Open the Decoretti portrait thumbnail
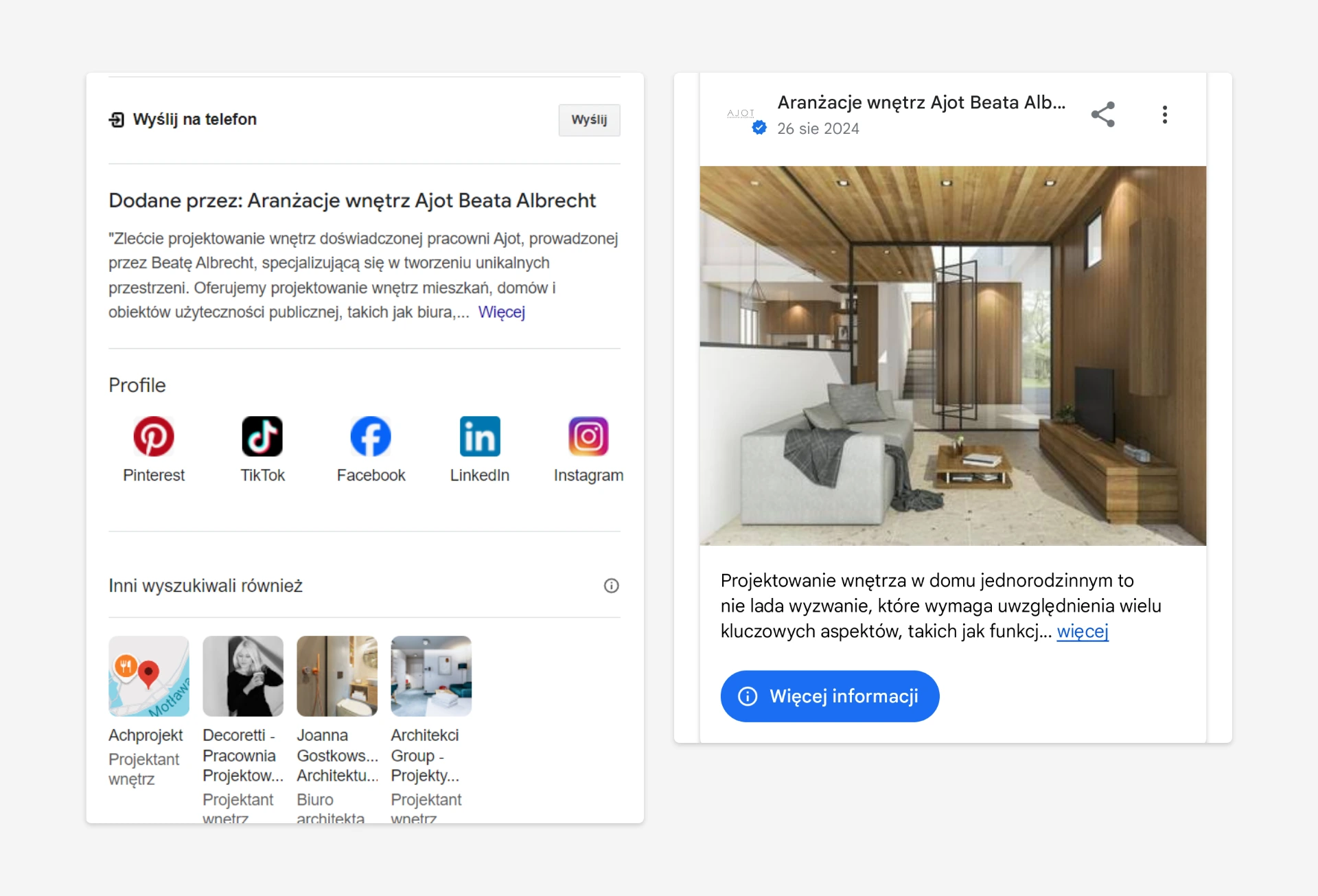 click(243, 676)
